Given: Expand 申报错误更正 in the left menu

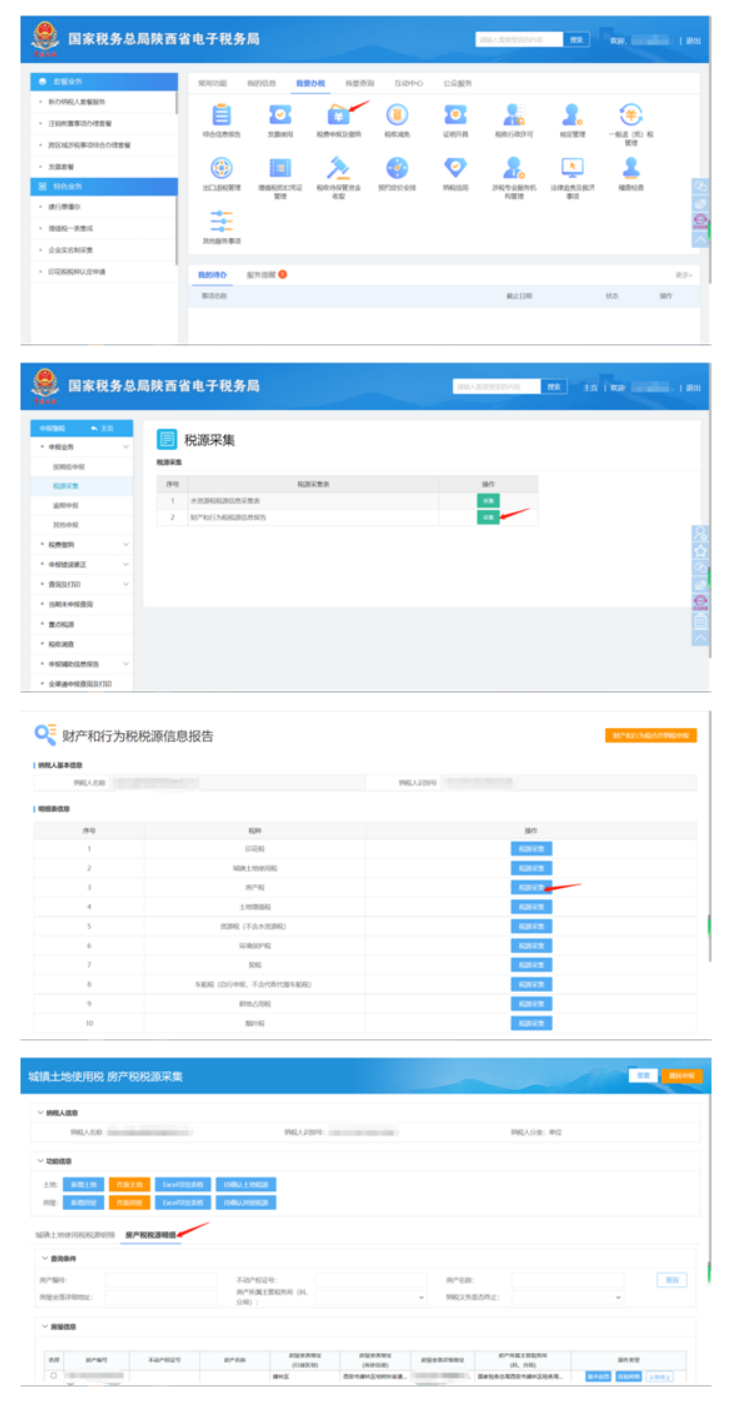Looking at the screenshot, I should pyautogui.click(x=126, y=563).
